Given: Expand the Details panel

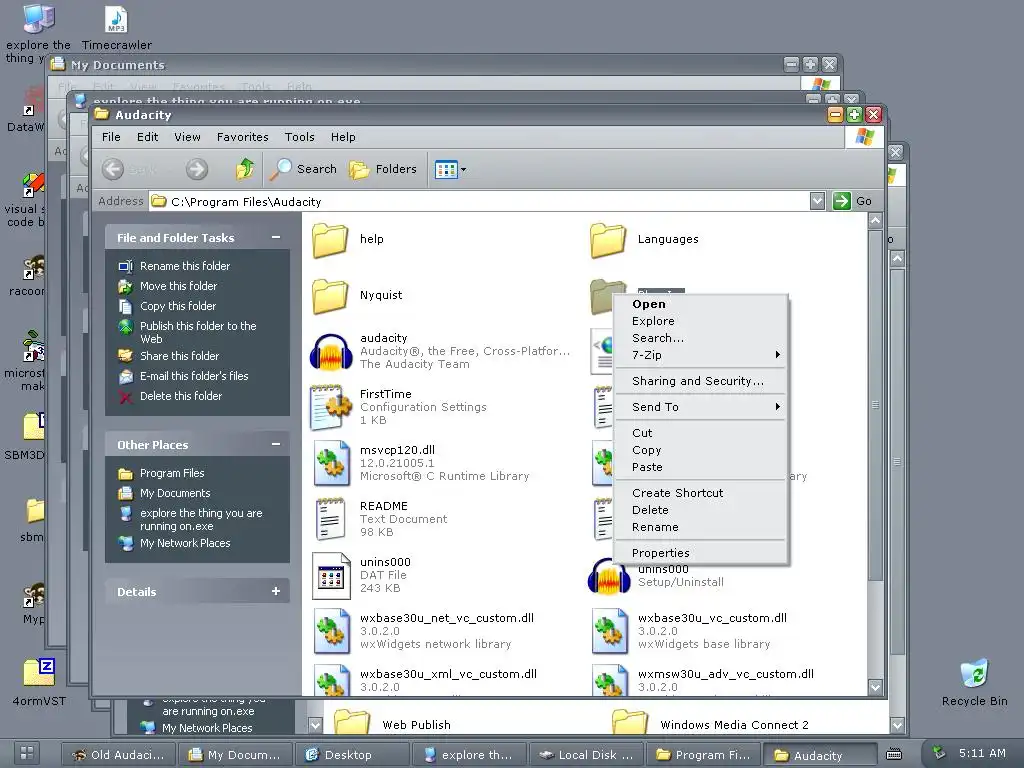Looking at the screenshot, I should pos(276,591).
